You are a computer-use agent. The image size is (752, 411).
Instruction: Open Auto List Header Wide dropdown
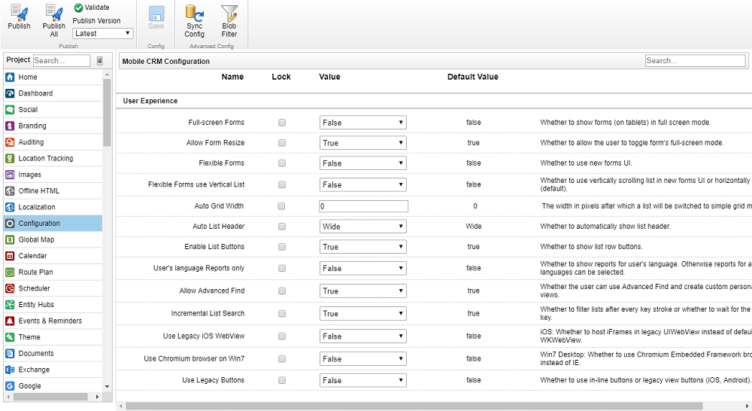click(363, 226)
